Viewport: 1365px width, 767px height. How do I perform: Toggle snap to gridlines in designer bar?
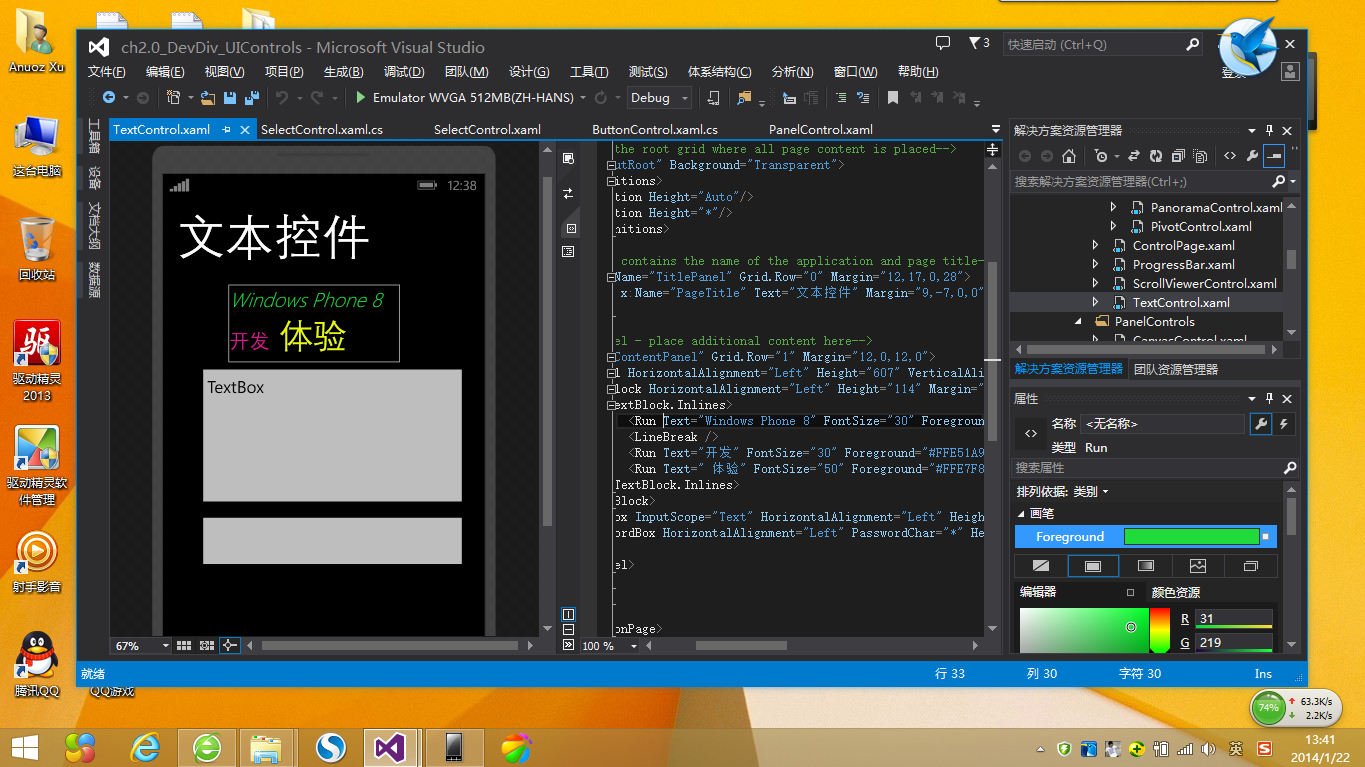coord(207,646)
